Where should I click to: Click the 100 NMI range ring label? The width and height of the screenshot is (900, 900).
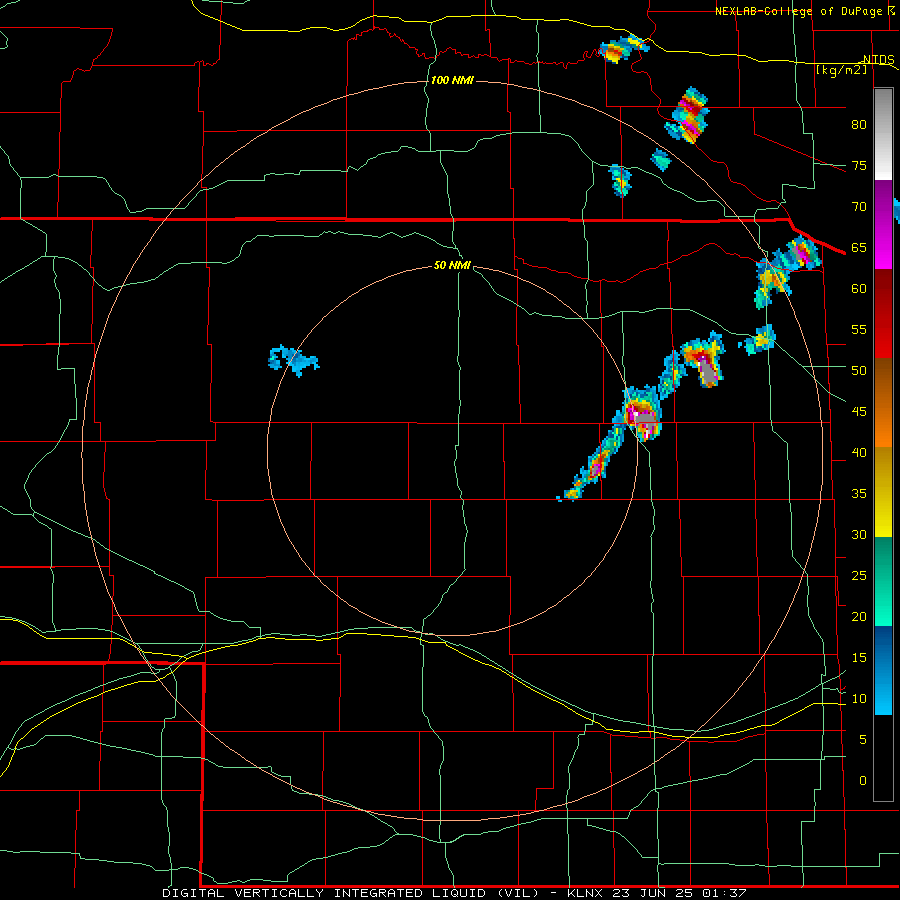pos(452,80)
